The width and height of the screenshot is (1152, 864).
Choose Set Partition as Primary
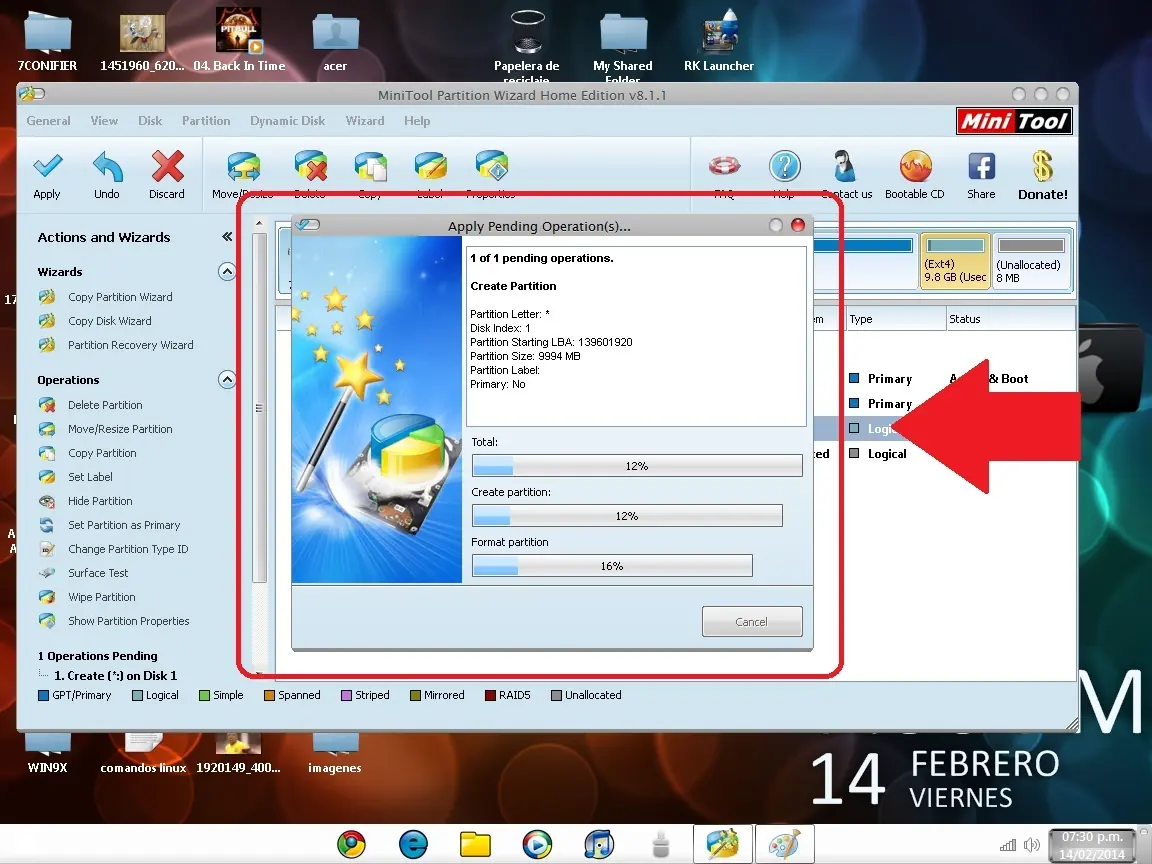[123, 525]
